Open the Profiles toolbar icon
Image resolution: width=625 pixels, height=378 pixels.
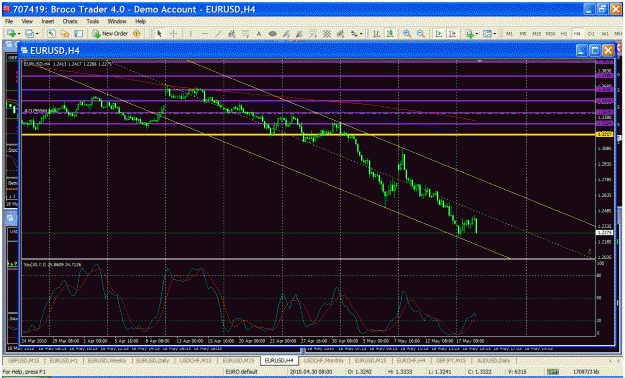[29, 34]
